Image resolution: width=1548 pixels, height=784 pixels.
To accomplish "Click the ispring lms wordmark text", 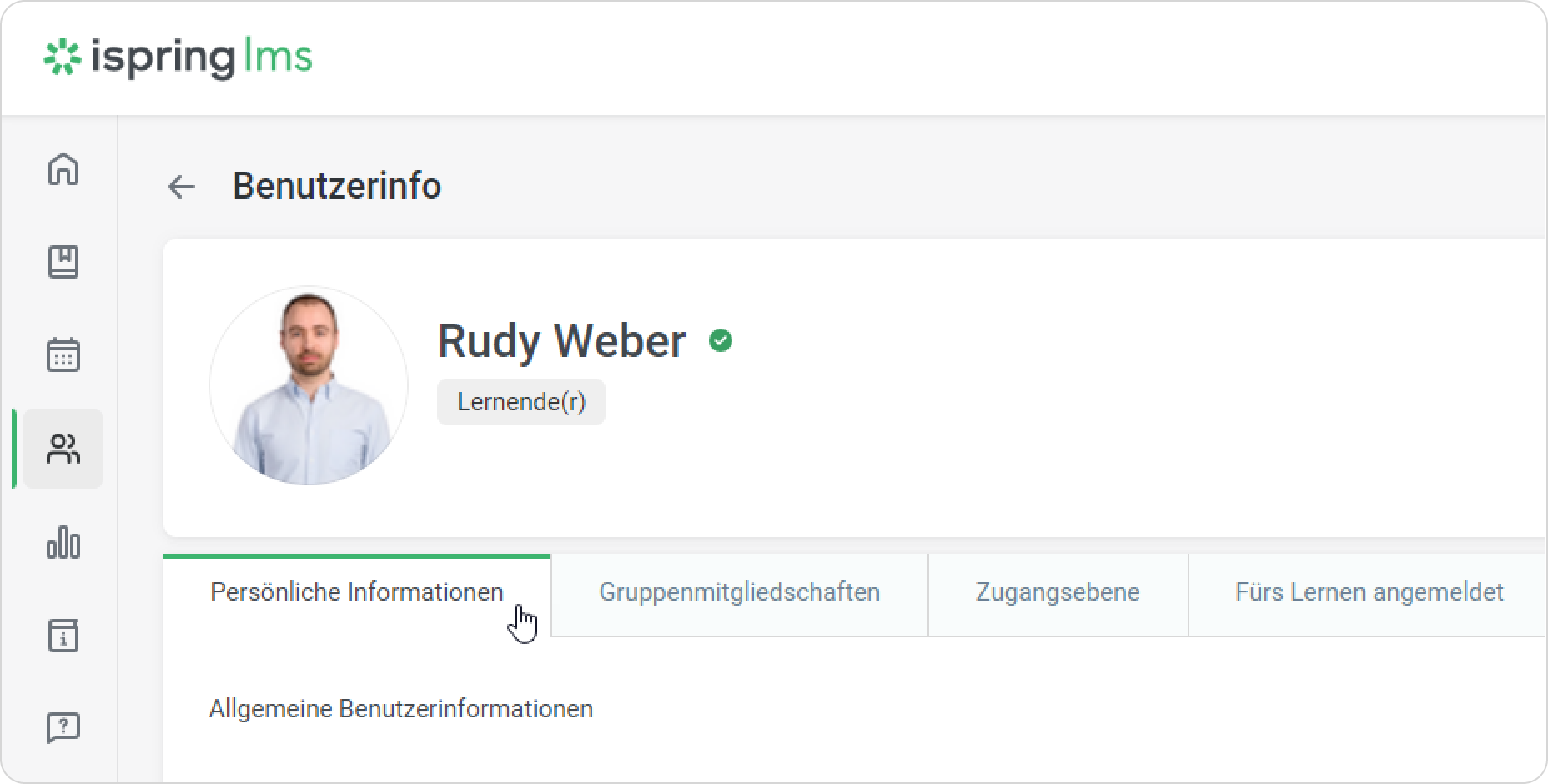I will click(x=202, y=58).
